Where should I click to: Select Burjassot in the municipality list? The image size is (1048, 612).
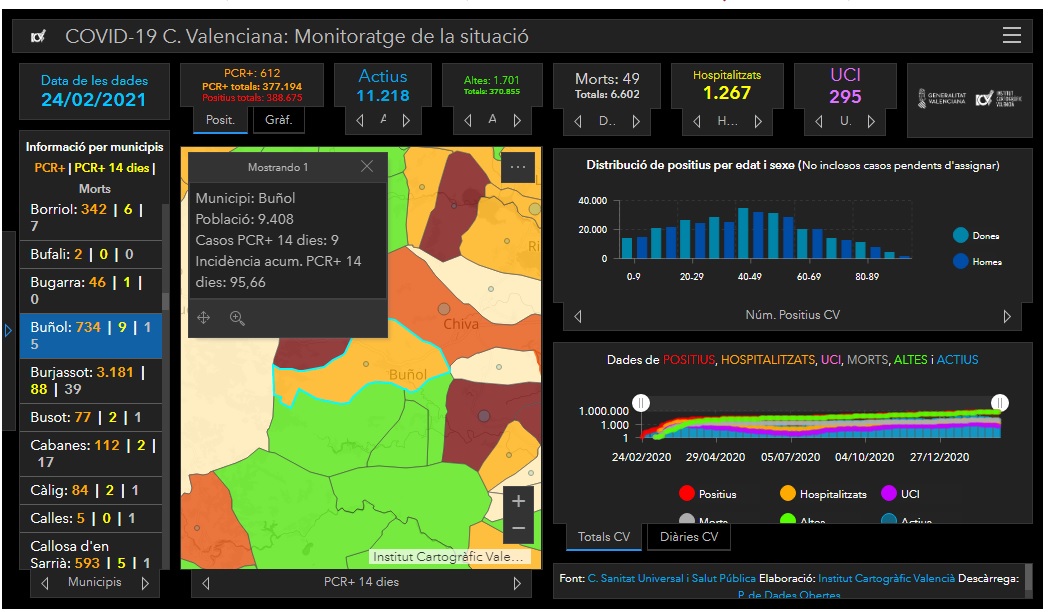click(90, 381)
